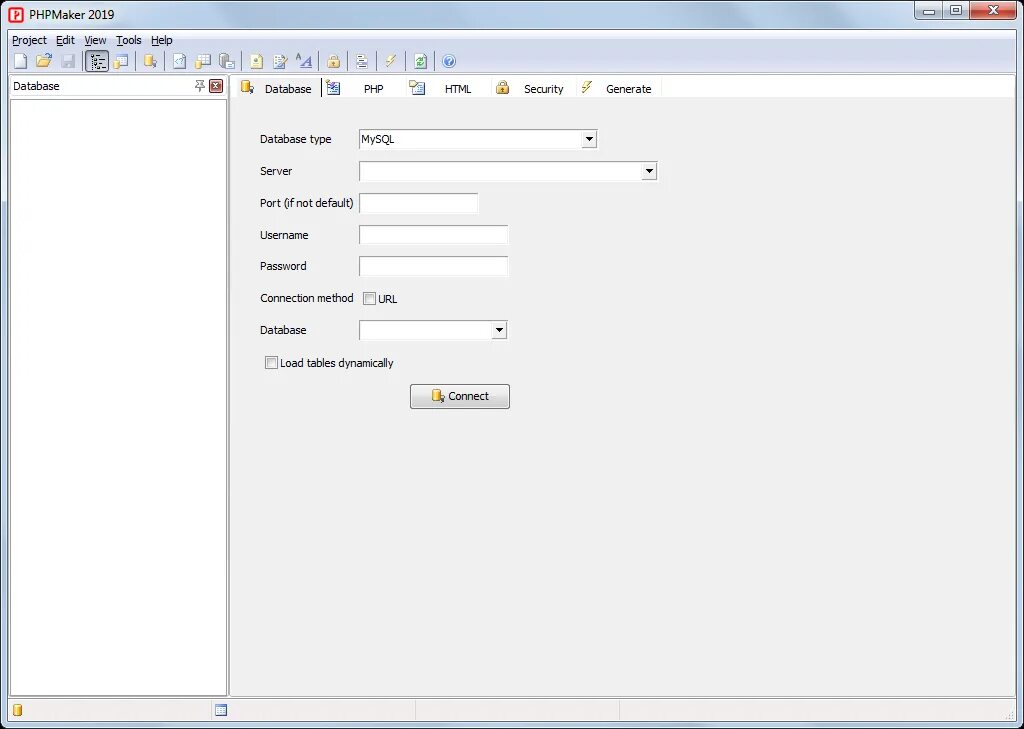Click the open project folder icon

tap(44, 61)
